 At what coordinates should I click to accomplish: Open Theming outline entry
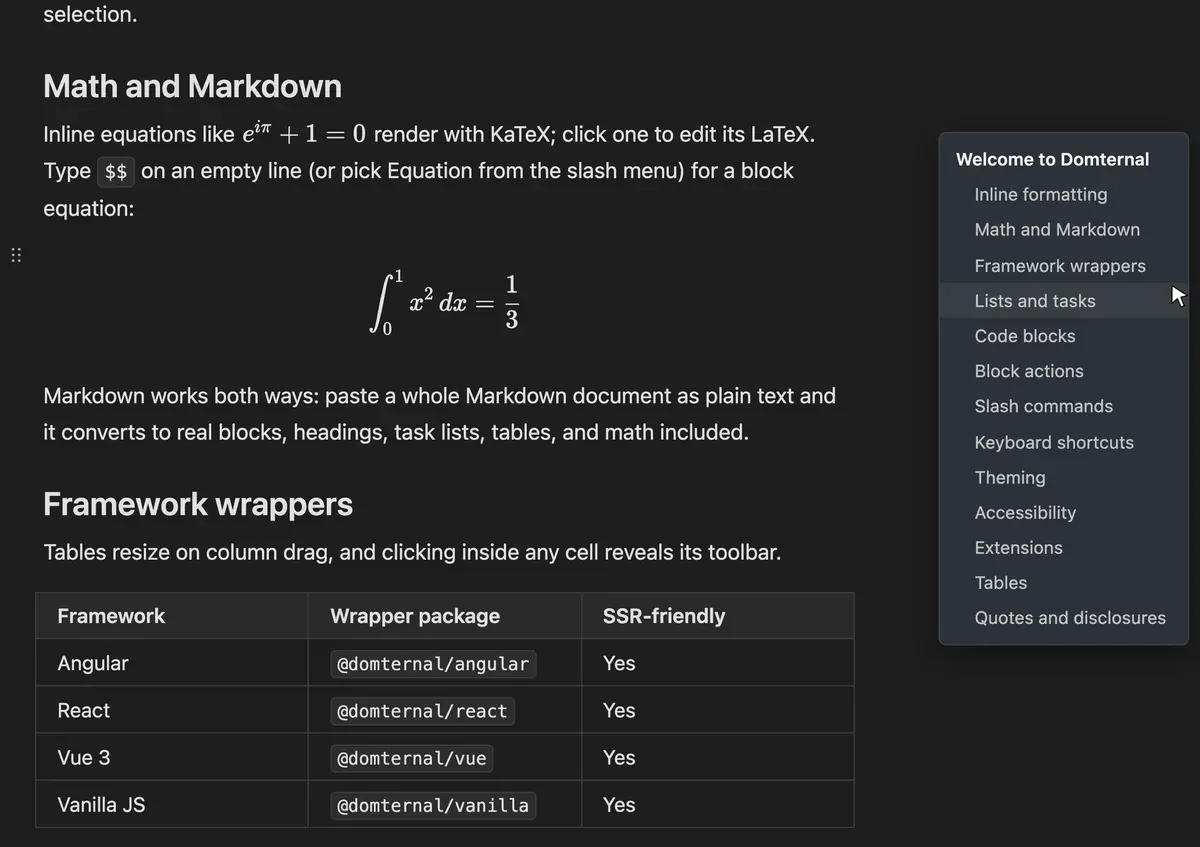point(1010,477)
